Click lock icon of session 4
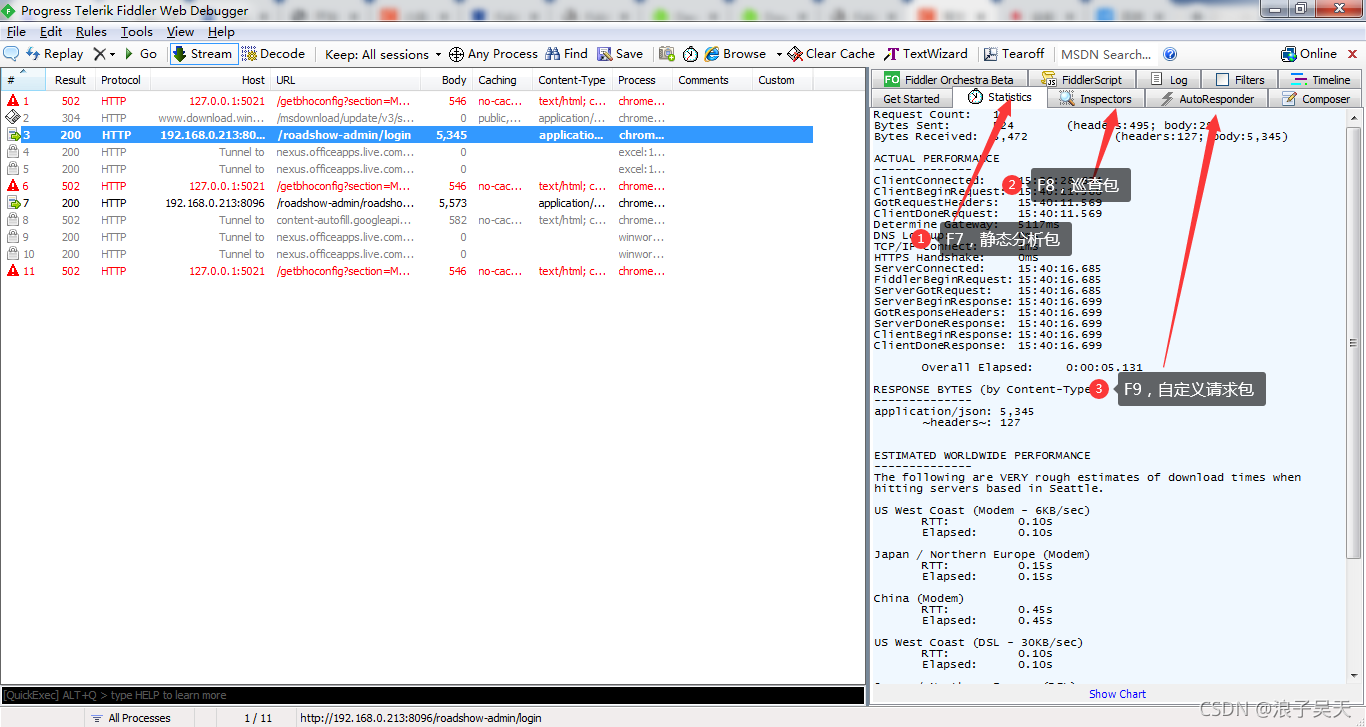This screenshot has width=1366, height=727. coord(13,152)
